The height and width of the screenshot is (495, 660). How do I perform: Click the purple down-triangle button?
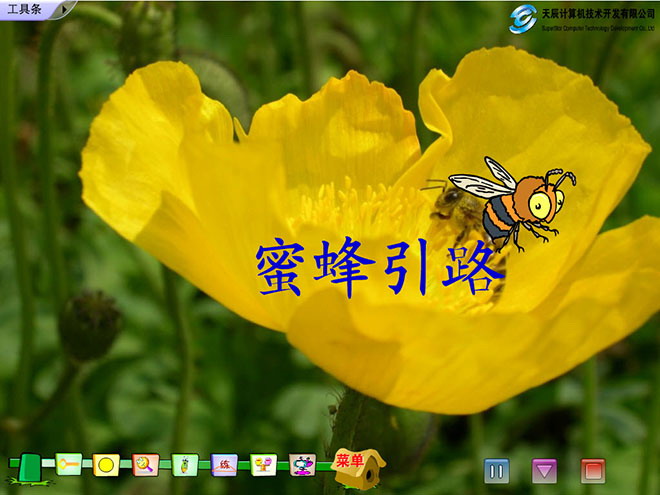[544, 470]
